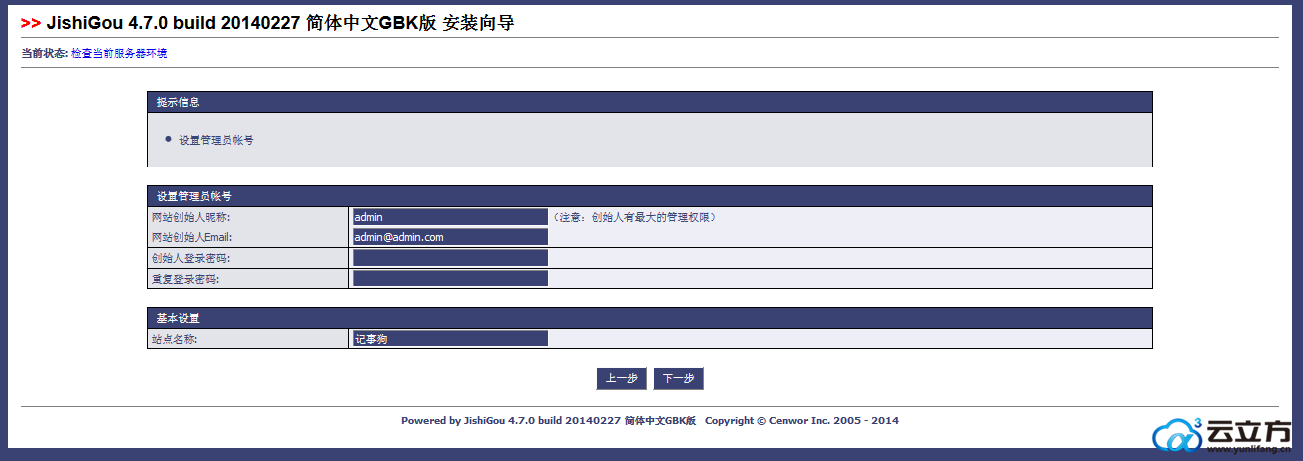Focus the 创始人登录密码 password field

tap(450, 258)
